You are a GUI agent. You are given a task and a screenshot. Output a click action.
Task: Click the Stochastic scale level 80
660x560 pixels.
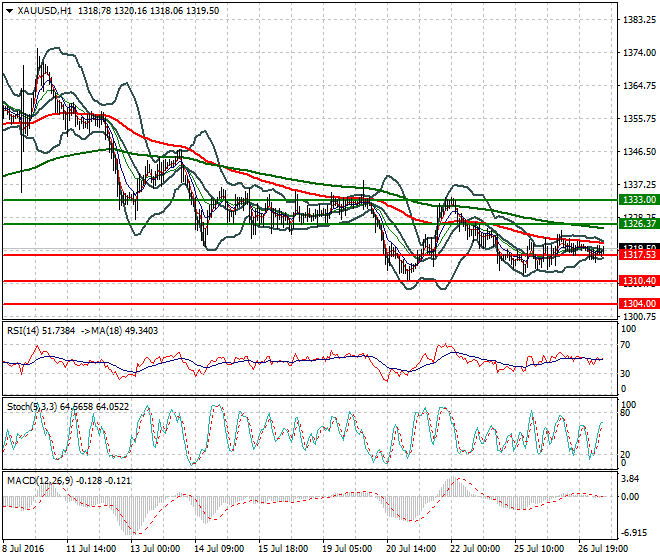(x=625, y=413)
